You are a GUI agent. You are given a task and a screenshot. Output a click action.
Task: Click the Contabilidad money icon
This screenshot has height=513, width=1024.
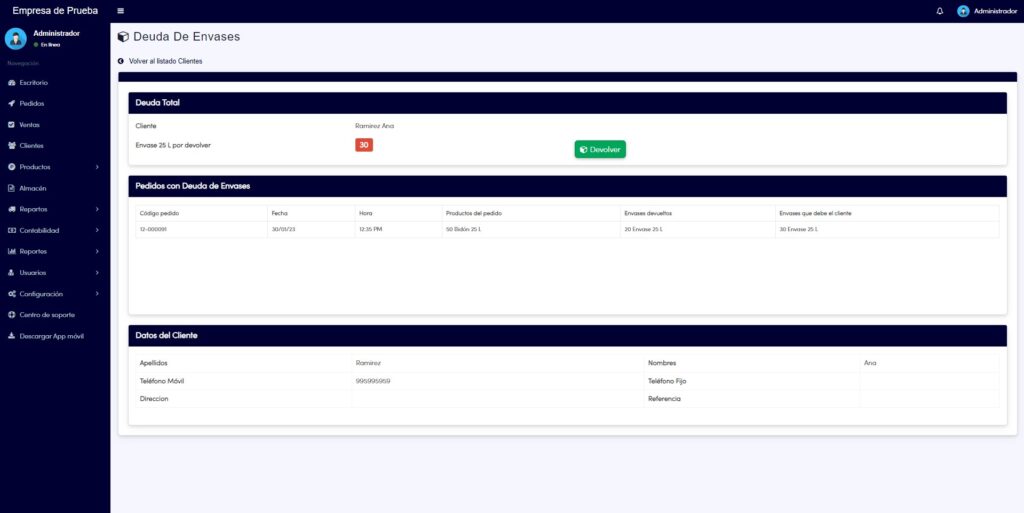pyautogui.click(x=11, y=230)
